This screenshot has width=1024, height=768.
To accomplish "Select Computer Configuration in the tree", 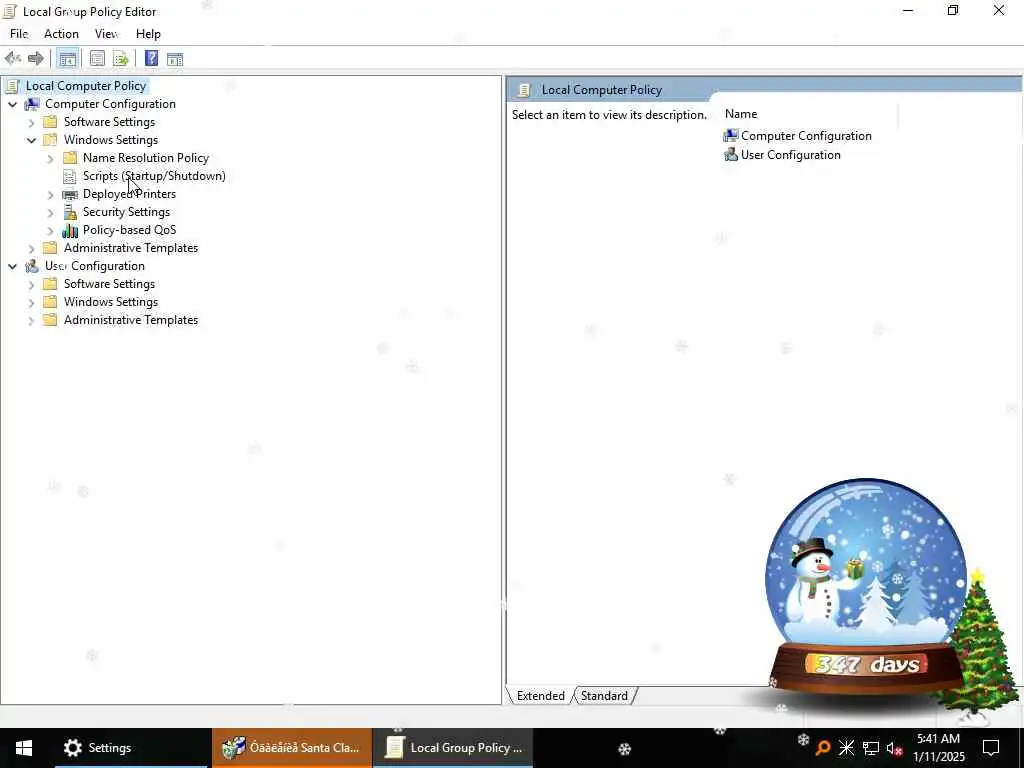I will click(110, 104).
